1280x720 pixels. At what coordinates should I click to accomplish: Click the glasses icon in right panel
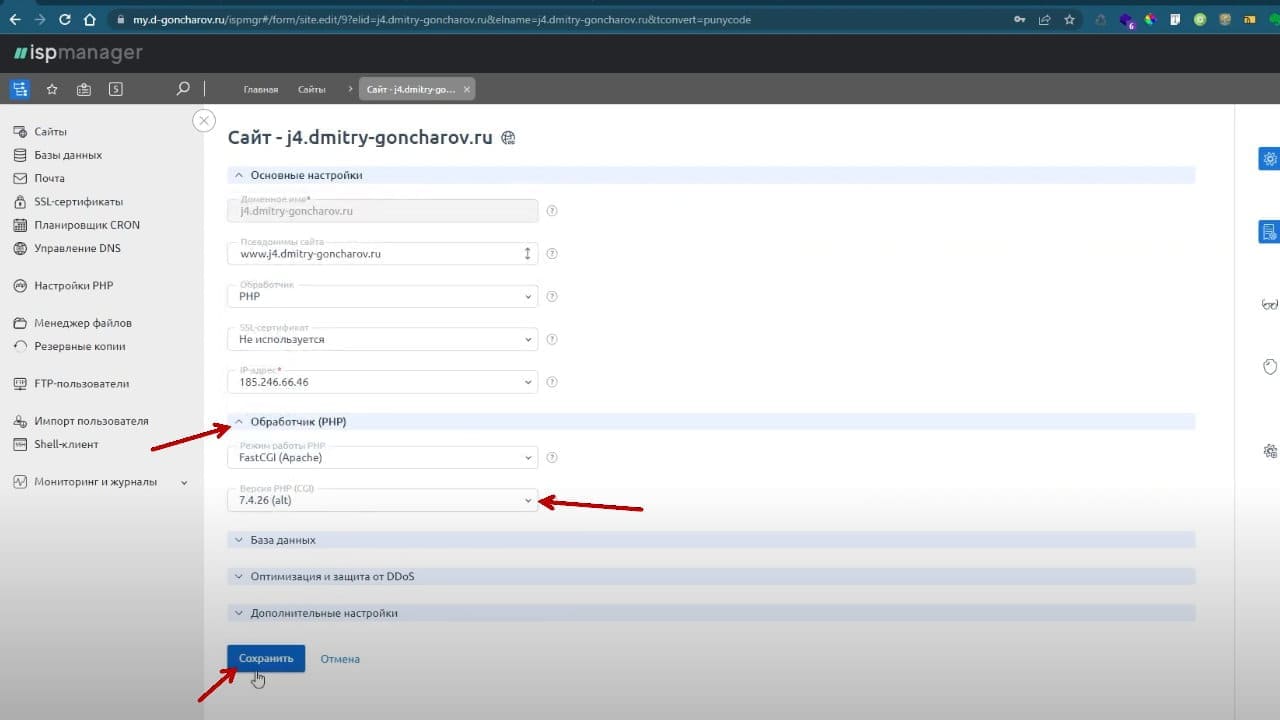tap(1270, 305)
